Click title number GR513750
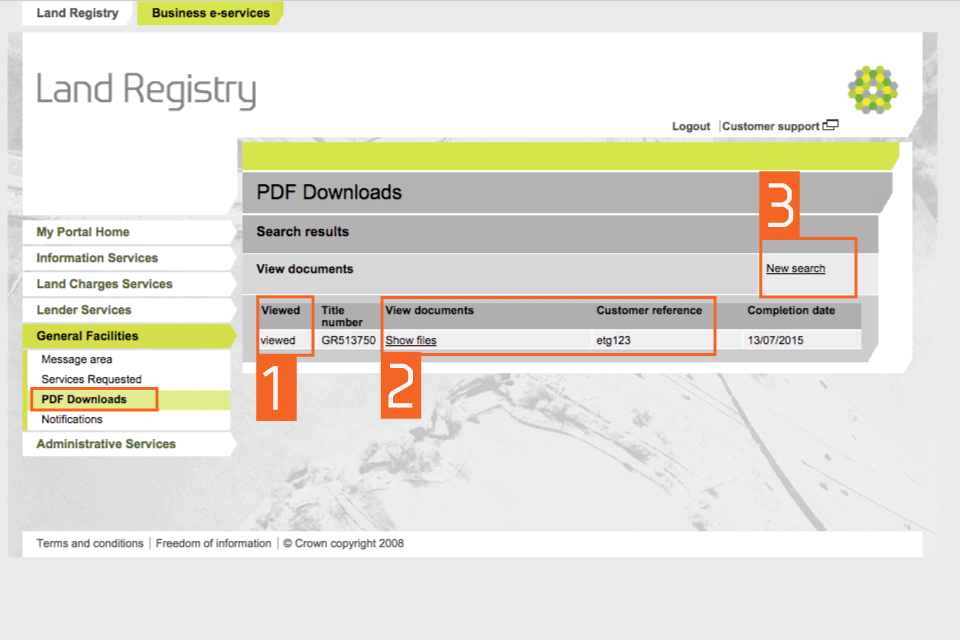The image size is (960, 640). pyautogui.click(x=348, y=340)
